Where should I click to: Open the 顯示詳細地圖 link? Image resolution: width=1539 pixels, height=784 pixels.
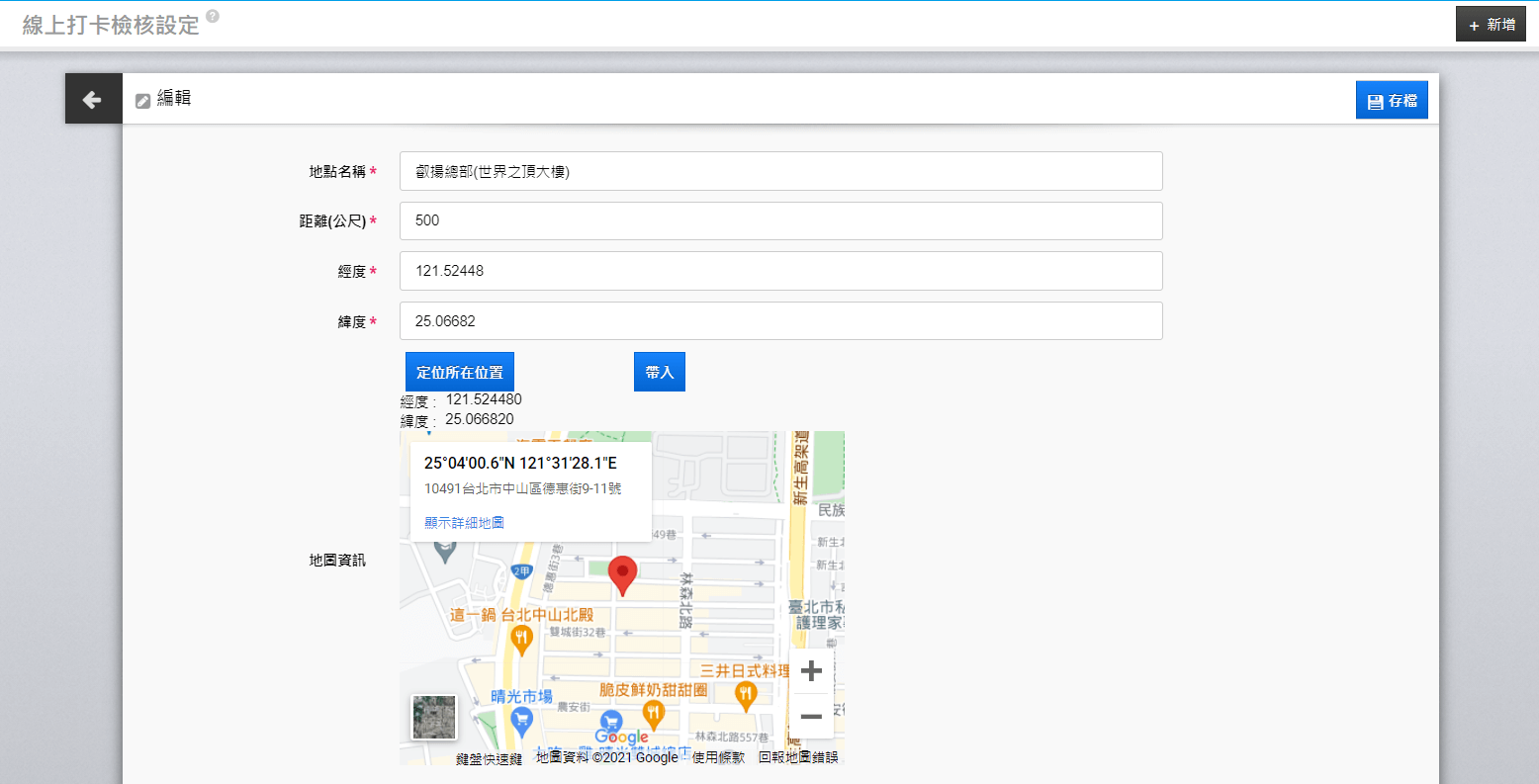[464, 522]
